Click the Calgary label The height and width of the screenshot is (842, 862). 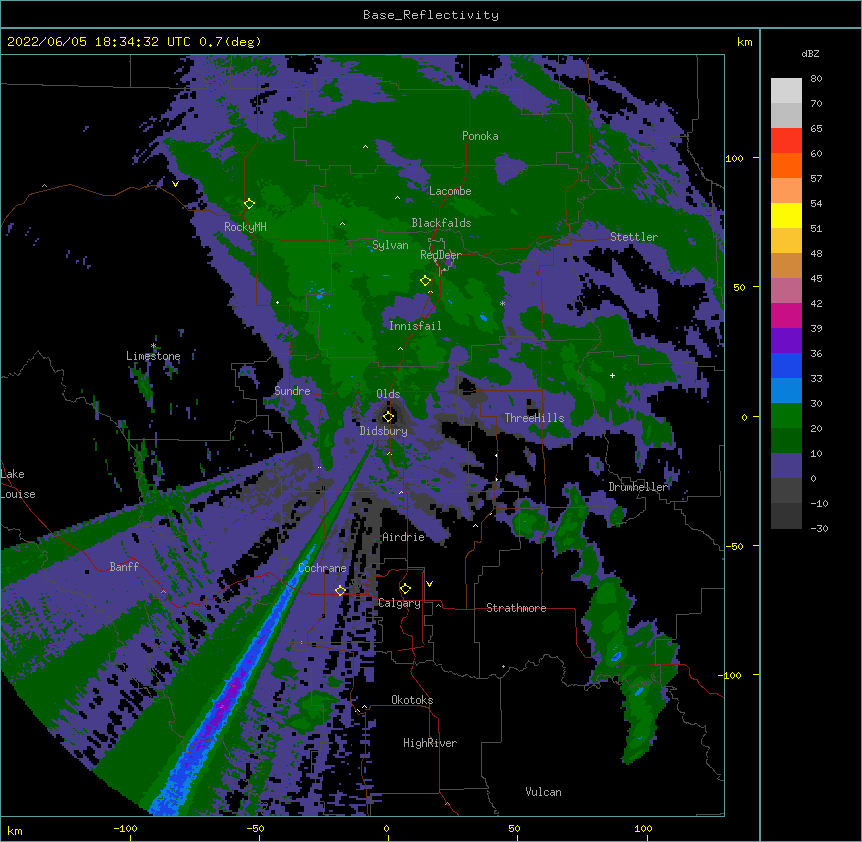(399, 603)
